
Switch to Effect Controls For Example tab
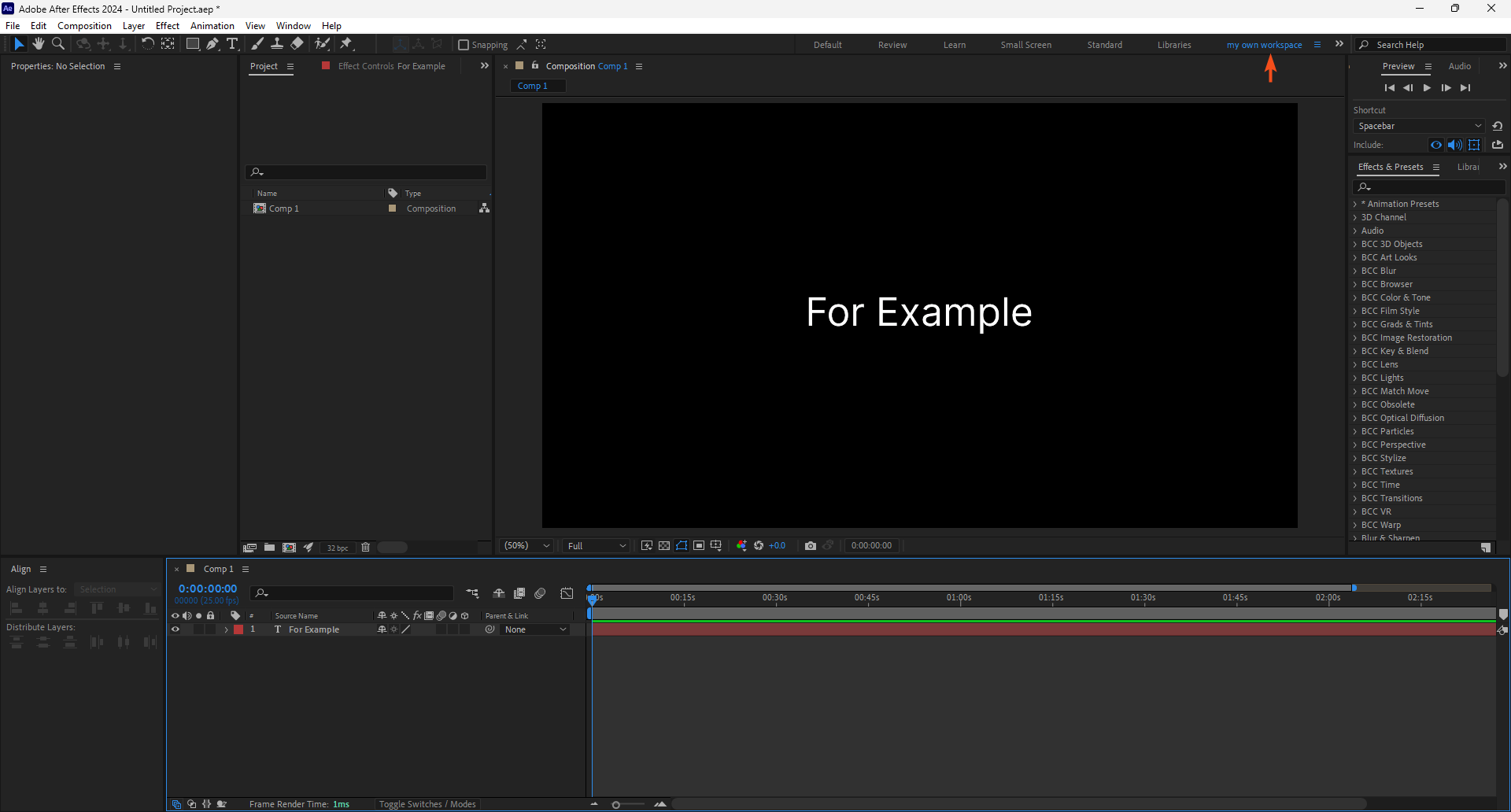[x=391, y=66]
